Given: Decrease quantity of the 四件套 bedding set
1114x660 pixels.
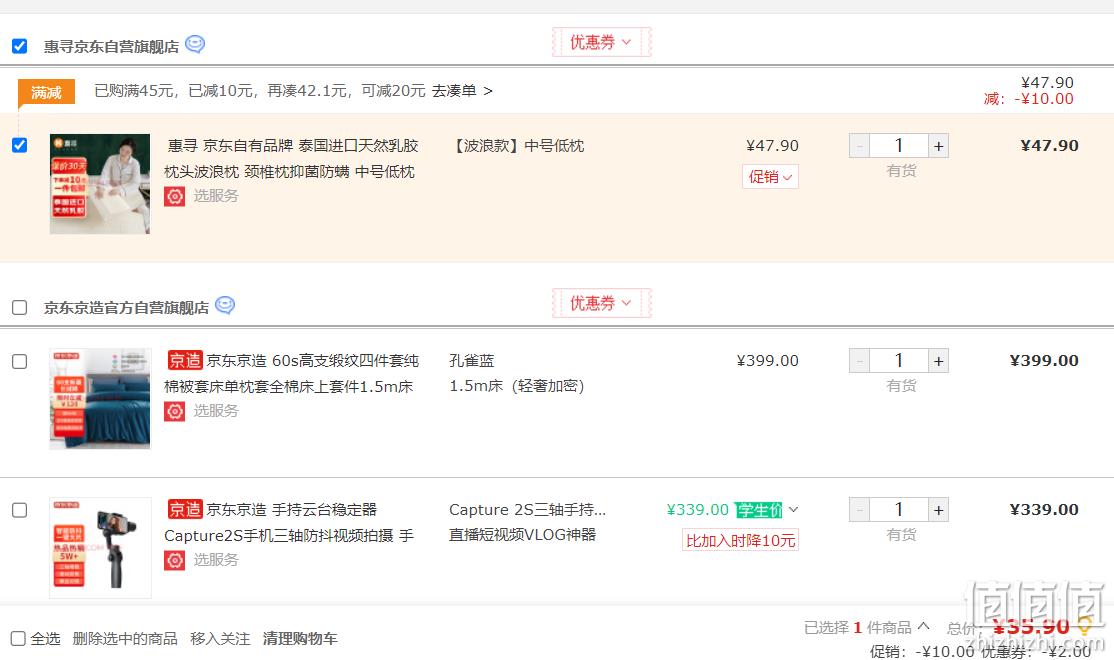Looking at the screenshot, I should point(860,361).
